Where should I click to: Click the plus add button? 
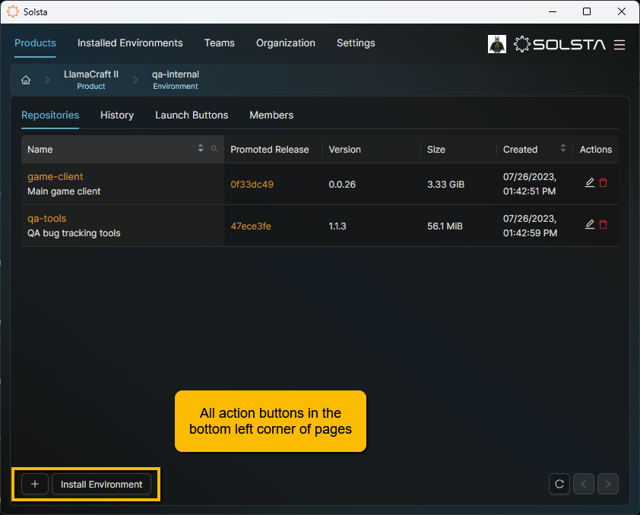click(x=35, y=484)
